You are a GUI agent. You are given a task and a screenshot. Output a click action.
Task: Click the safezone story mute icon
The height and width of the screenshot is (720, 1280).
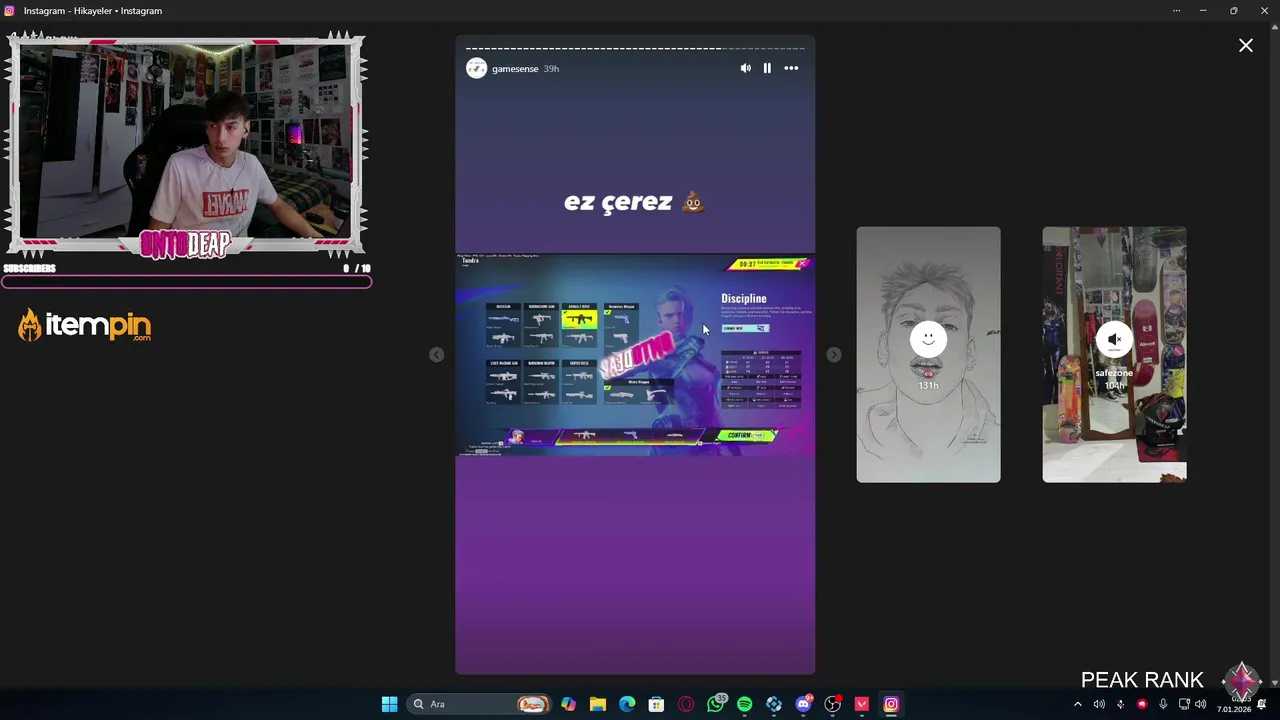tap(1114, 340)
